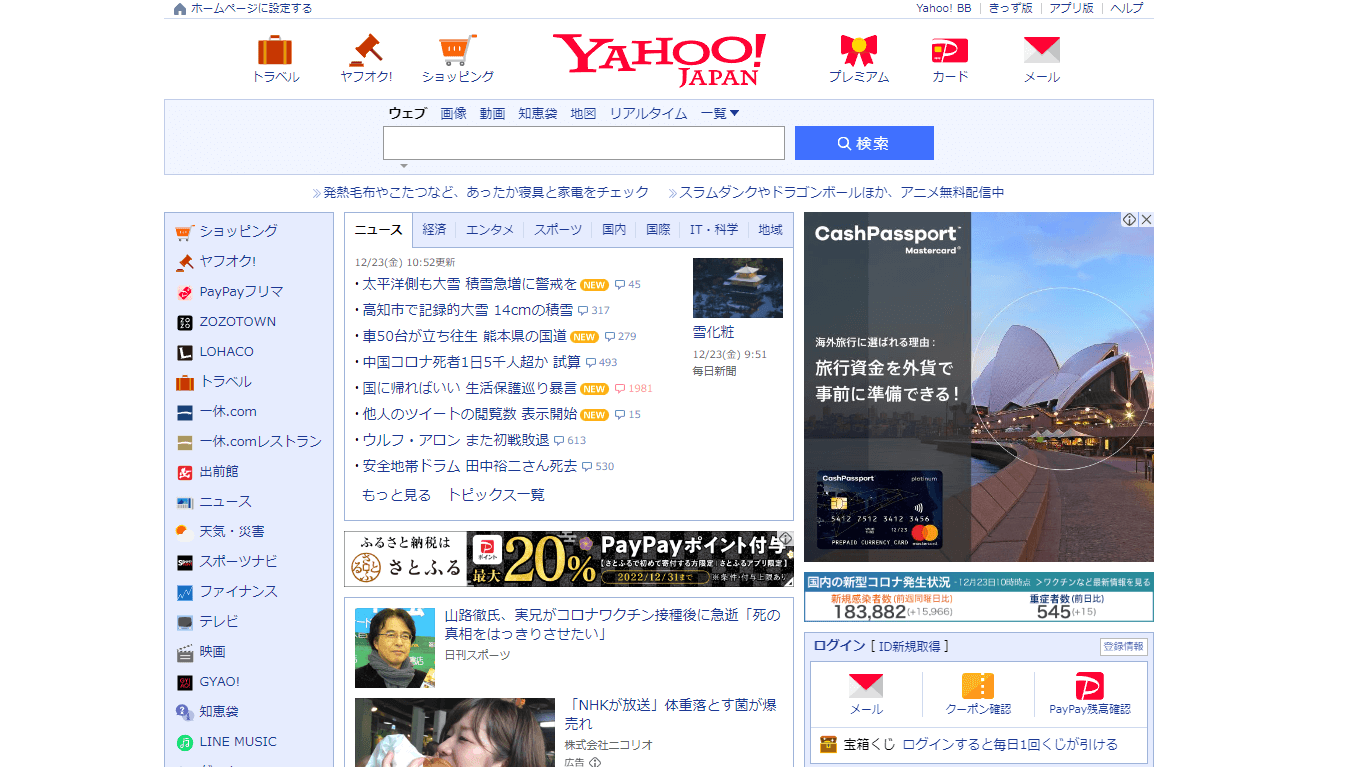Click the blue 検索 button
Image resolution: width=1349 pixels, height=767 pixels.
pyautogui.click(x=864, y=143)
